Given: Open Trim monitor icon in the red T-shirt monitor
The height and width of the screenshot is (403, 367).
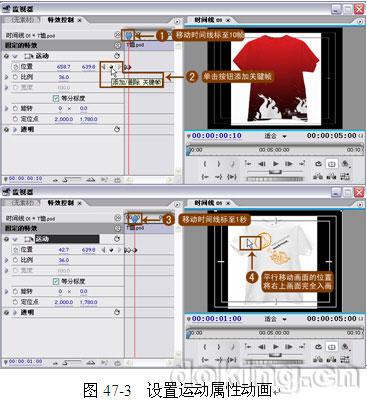Looking at the screenshot, I should point(345,176).
